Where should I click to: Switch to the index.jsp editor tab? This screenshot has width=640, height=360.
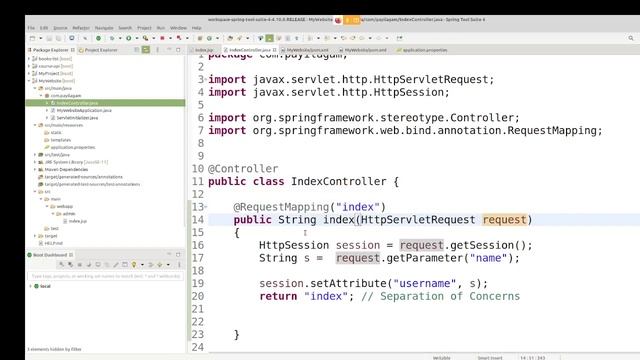click(204, 50)
